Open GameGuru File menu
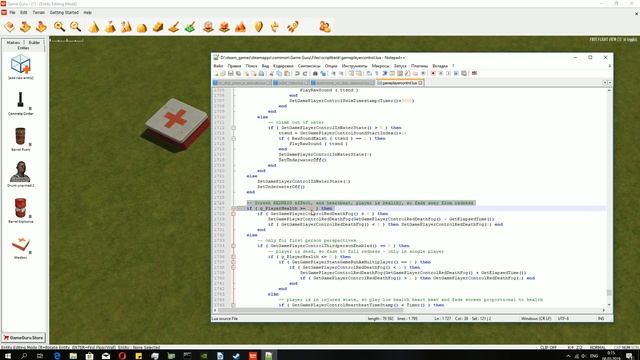The width and height of the screenshot is (640, 360). pyautogui.click(x=13, y=13)
